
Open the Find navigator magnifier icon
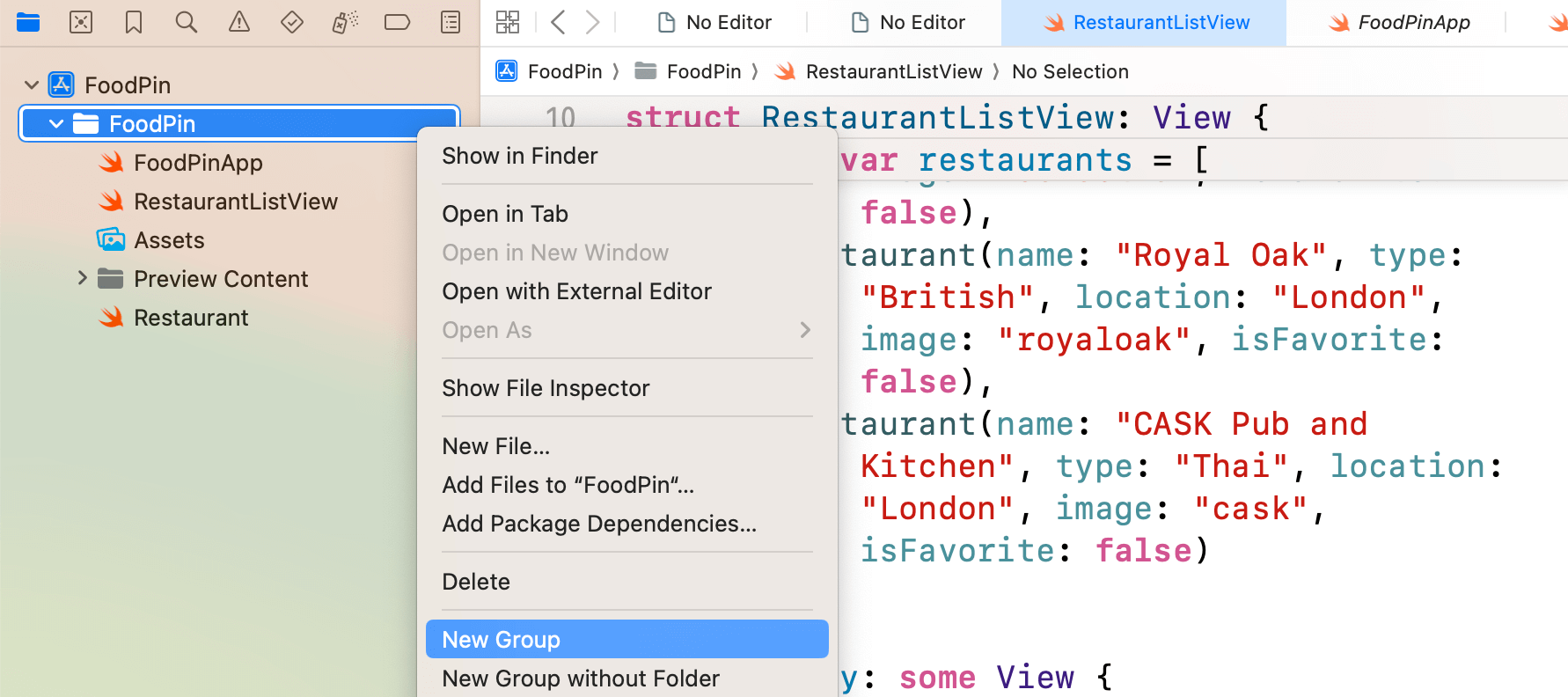point(187,22)
